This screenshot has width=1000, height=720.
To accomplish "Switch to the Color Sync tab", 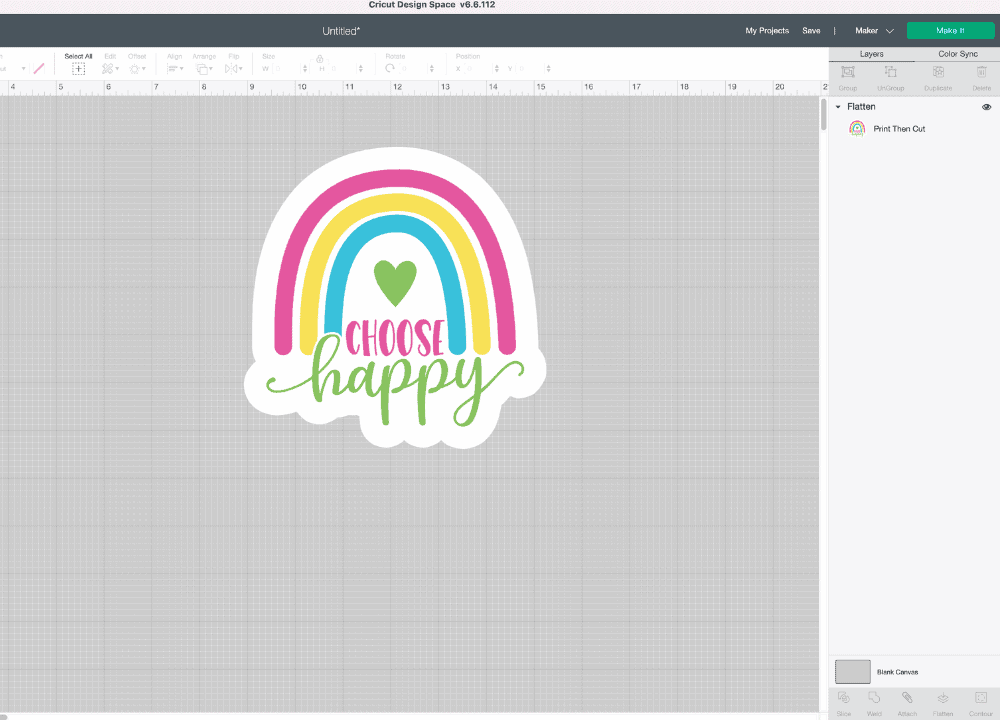I will 957,54.
